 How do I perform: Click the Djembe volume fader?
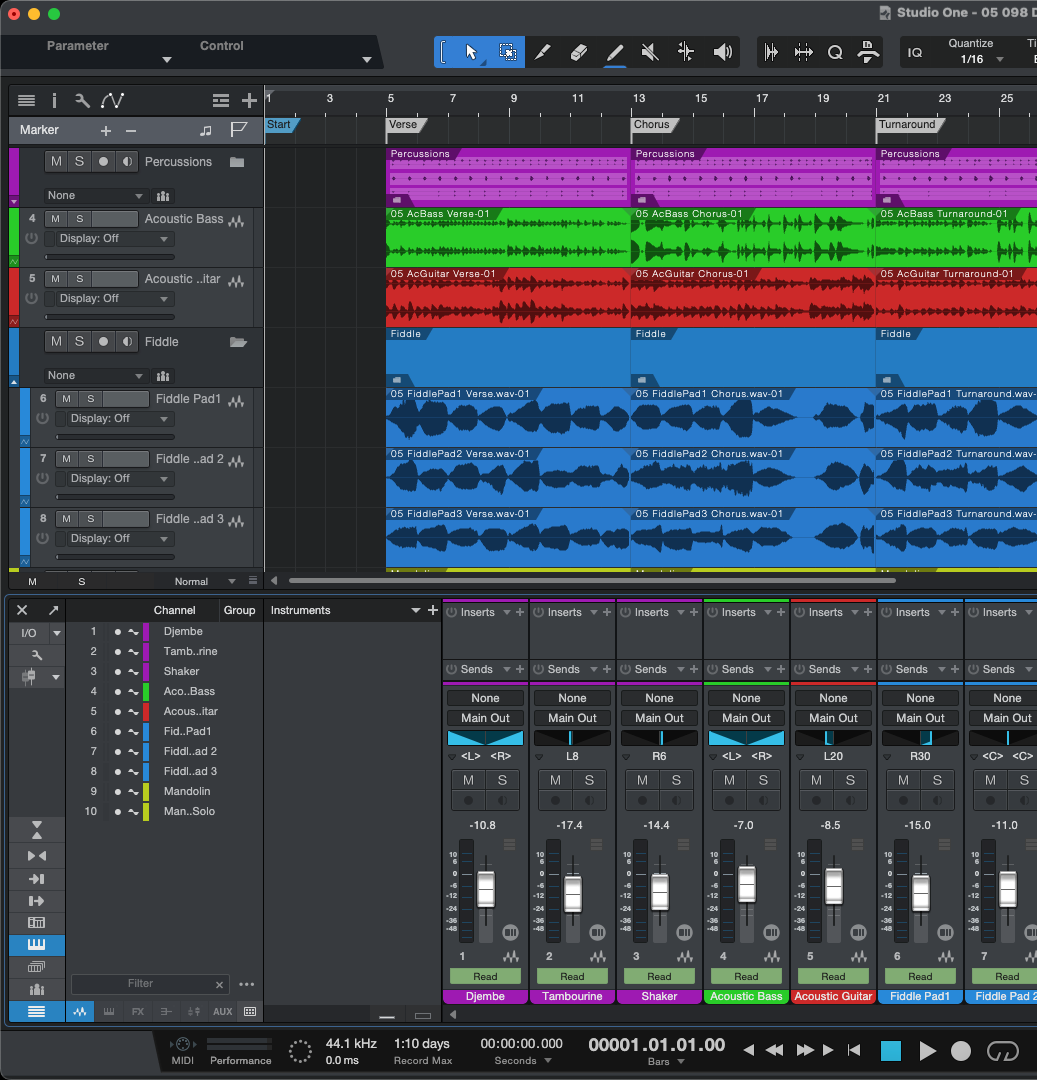pos(486,889)
